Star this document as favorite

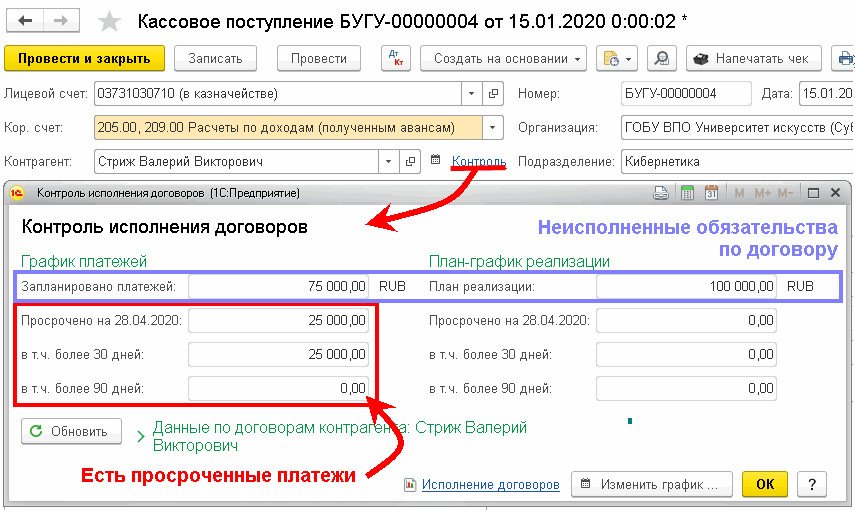point(111,21)
